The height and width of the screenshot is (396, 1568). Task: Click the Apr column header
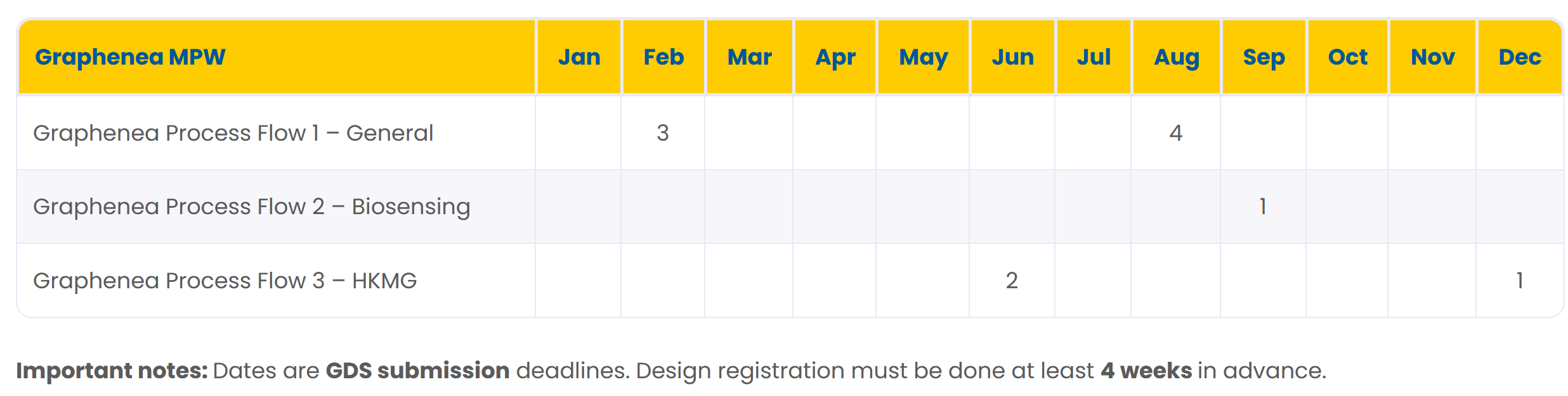click(835, 57)
